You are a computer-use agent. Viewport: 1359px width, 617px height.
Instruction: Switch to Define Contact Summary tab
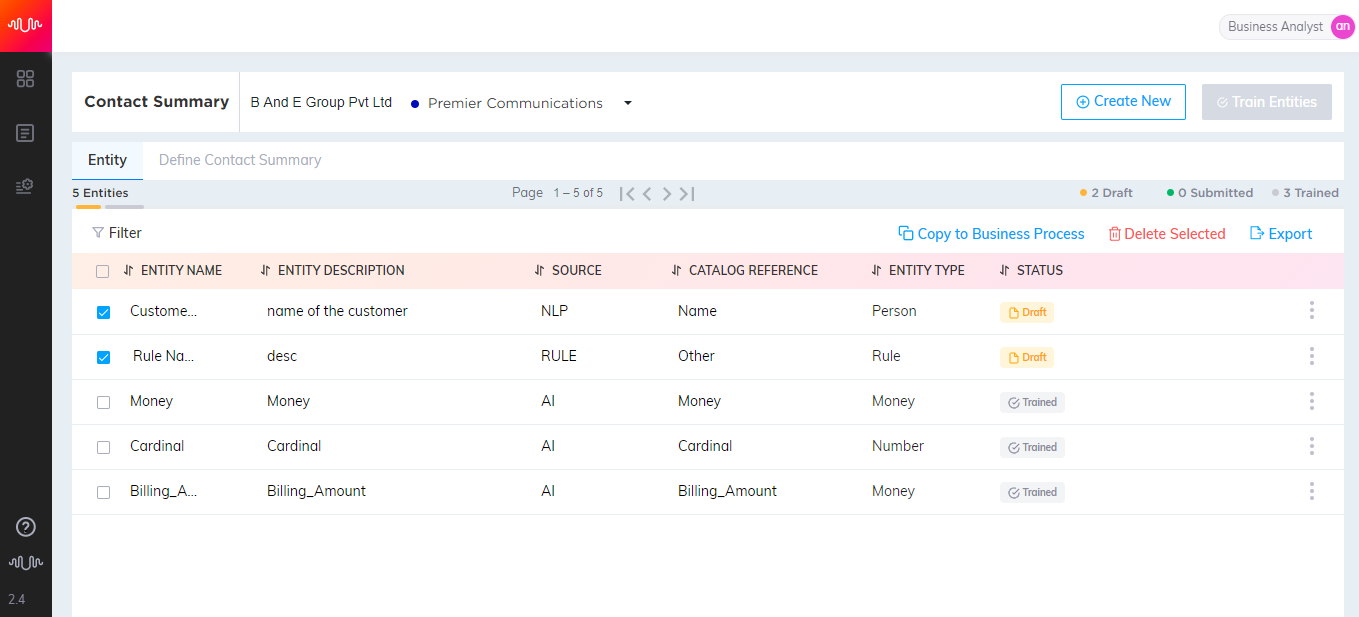click(240, 160)
